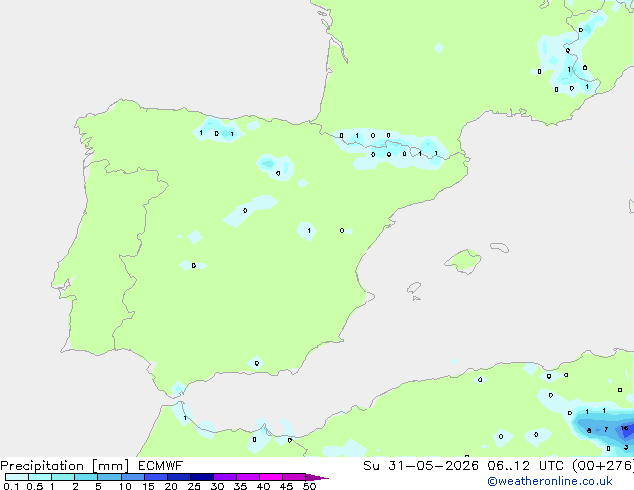The image size is (634, 490).
Task: Pick the magenta 40 to 45 mm legend swatch
Action: (x=271, y=477)
